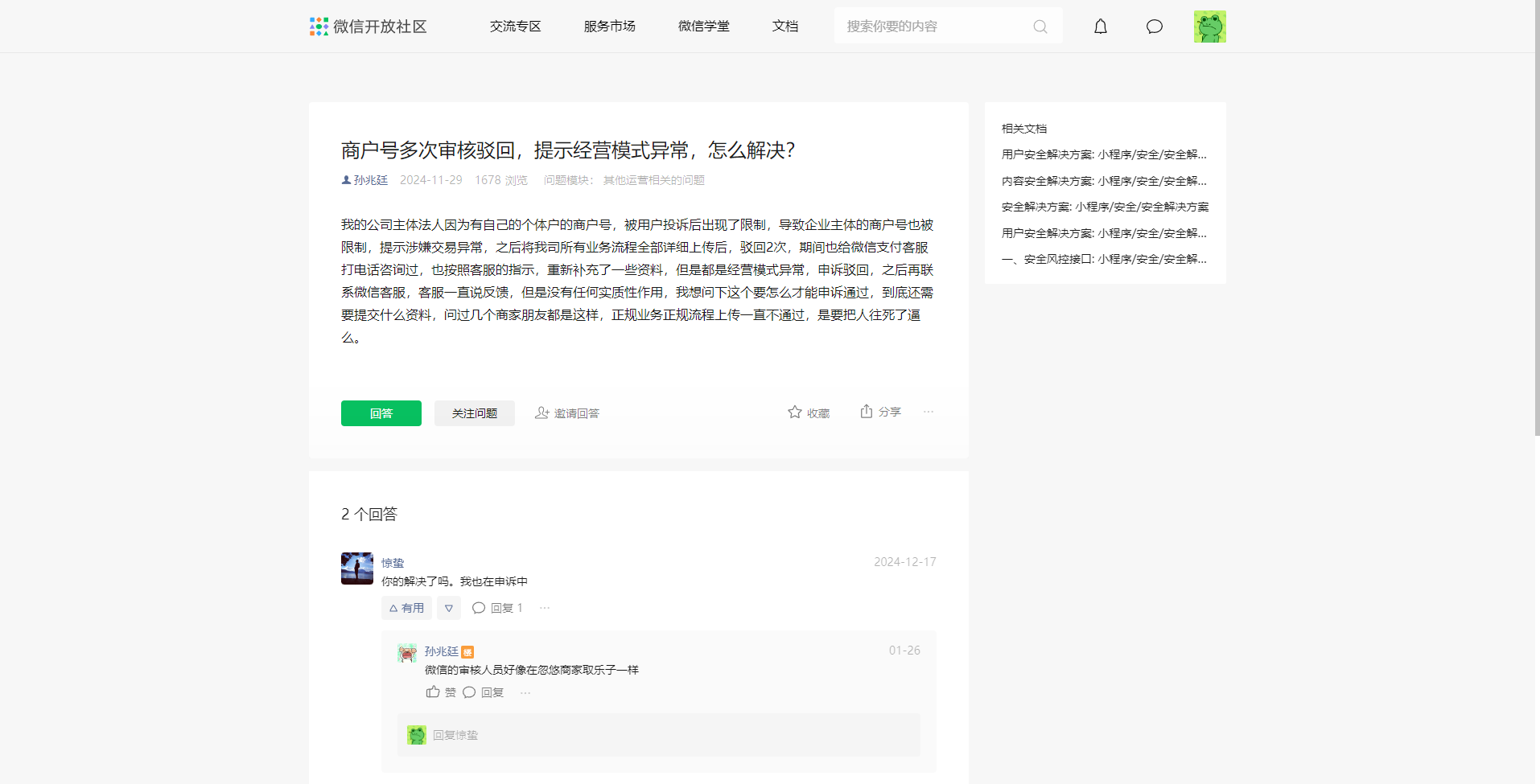Click the 01-26 comment date
This screenshot has height=784, width=1540.
pyautogui.click(x=904, y=651)
